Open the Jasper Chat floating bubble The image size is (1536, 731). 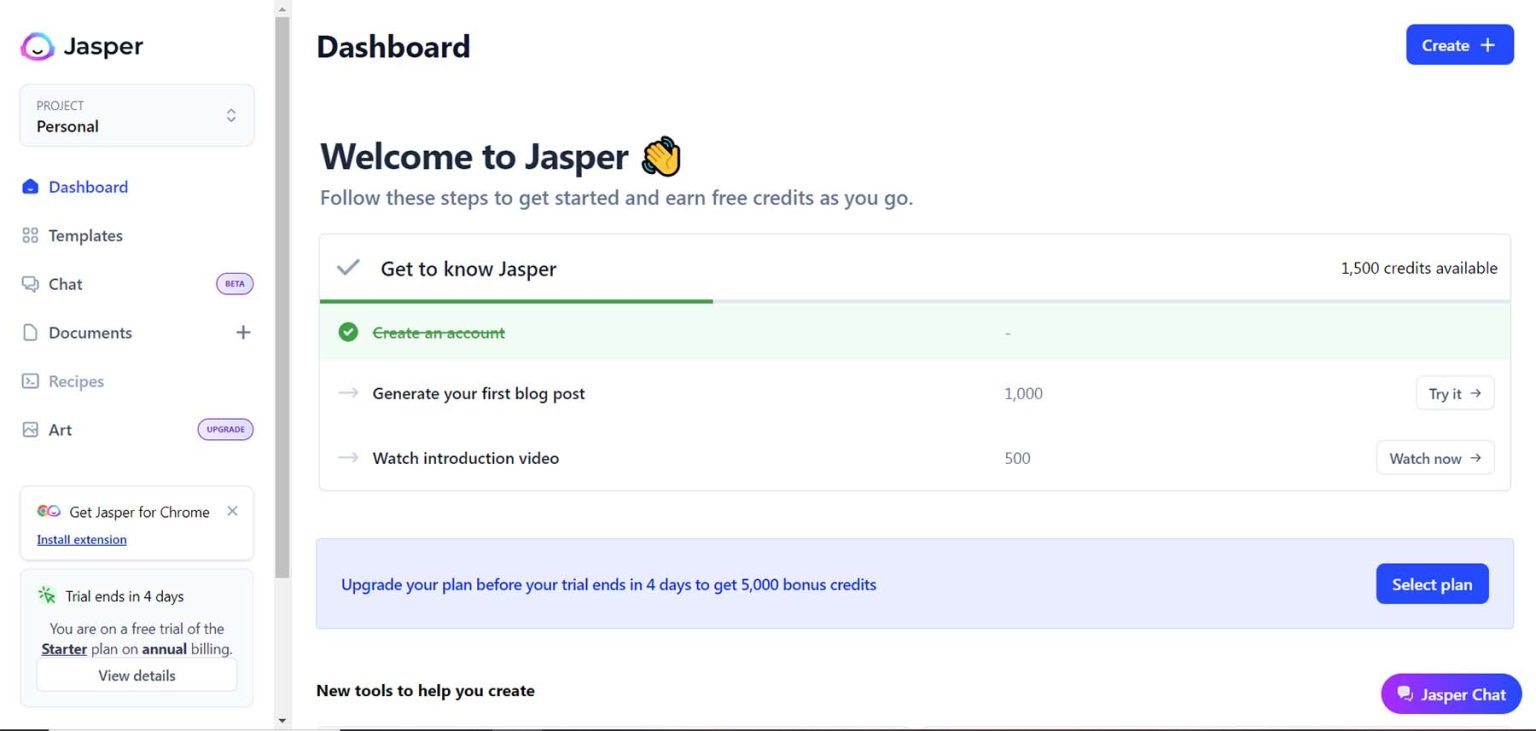(x=1450, y=693)
